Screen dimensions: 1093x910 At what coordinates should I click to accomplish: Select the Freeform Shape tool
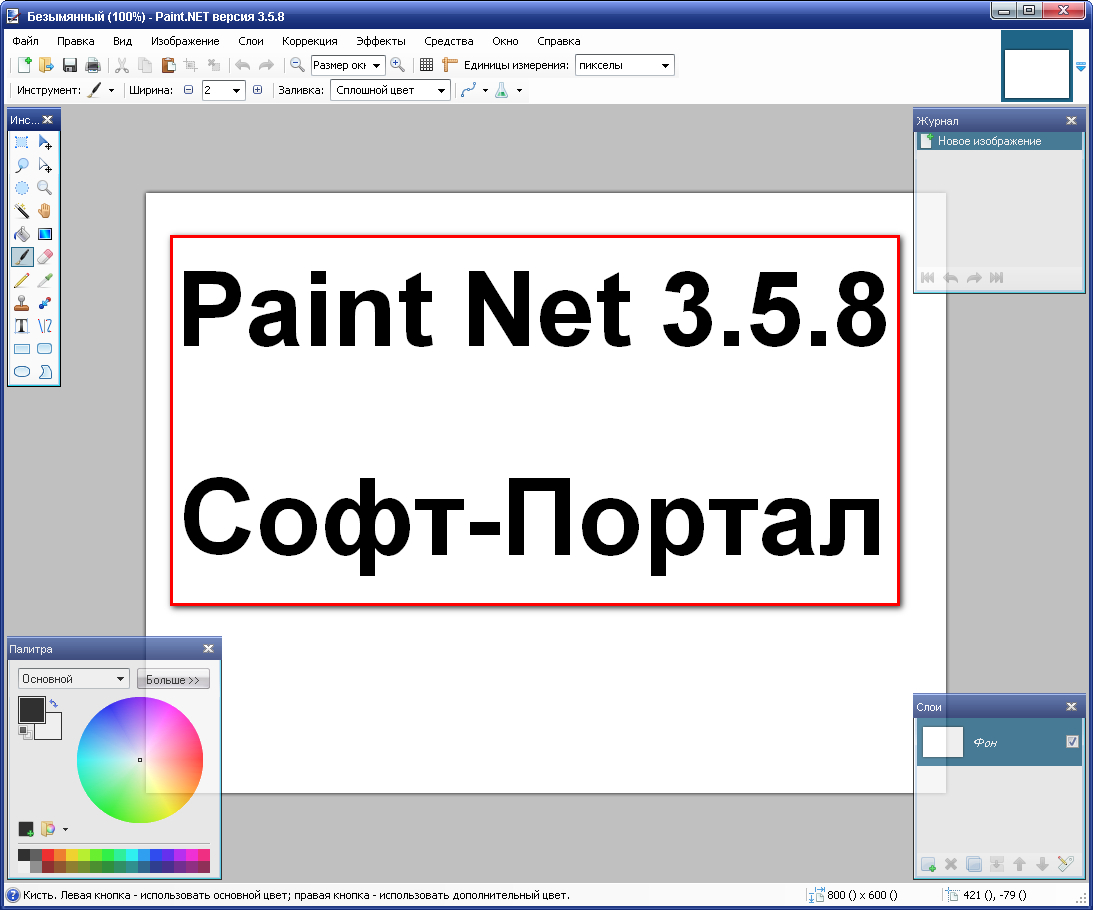click(x=45, y=372)
